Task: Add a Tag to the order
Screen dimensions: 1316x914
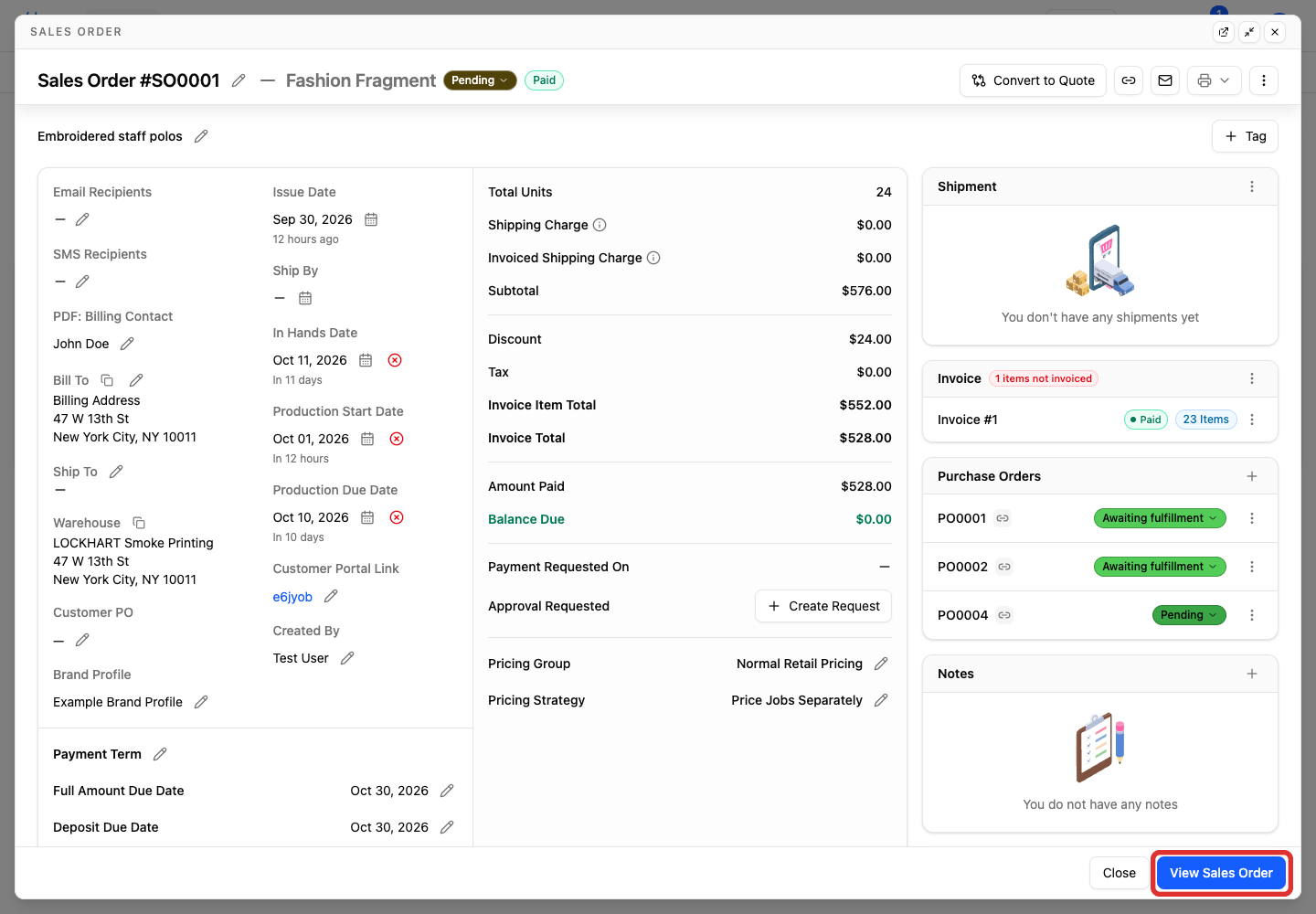Action: [1245, 136]
